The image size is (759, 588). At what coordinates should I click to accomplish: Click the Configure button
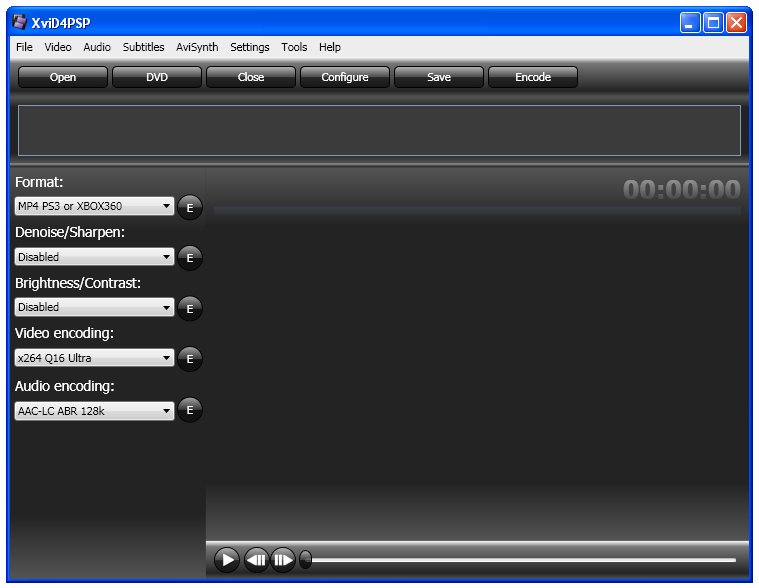tap(345, 77)
